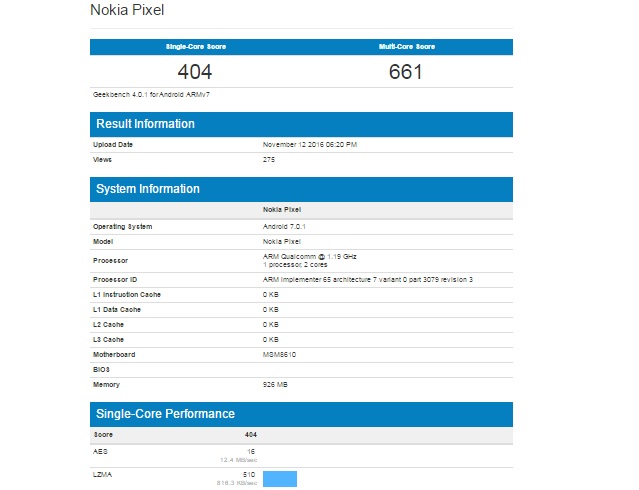Click the 926 MB memory value
639x490 pixels.
pyautogui.click(x=275, y=385)
